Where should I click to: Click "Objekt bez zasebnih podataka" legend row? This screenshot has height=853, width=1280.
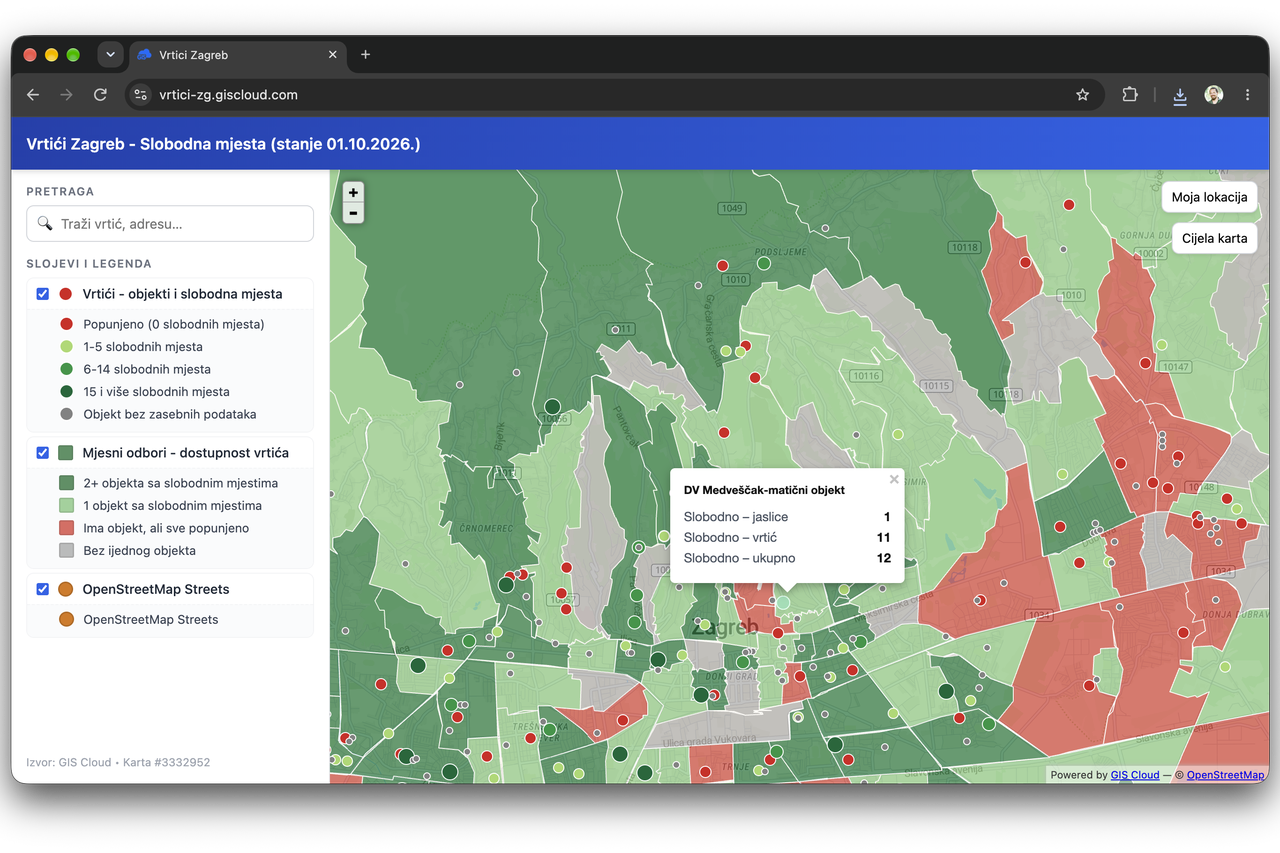click(170, 414)
